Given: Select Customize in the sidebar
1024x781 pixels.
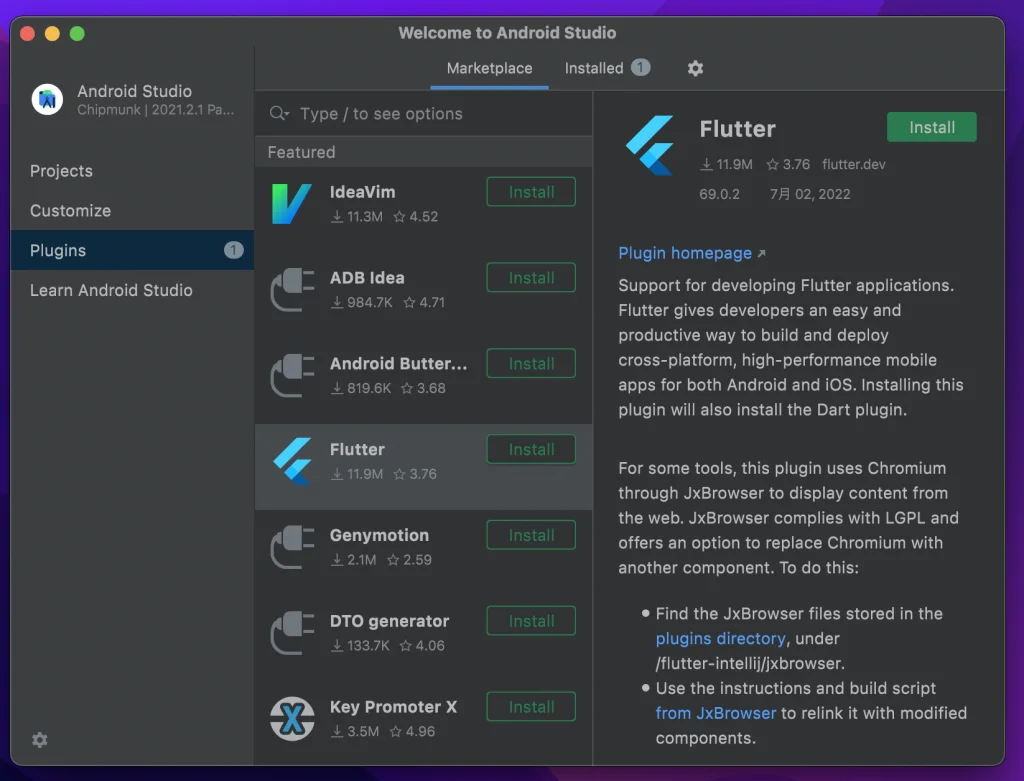Looking at the screenshot, I should pos(70,211).
